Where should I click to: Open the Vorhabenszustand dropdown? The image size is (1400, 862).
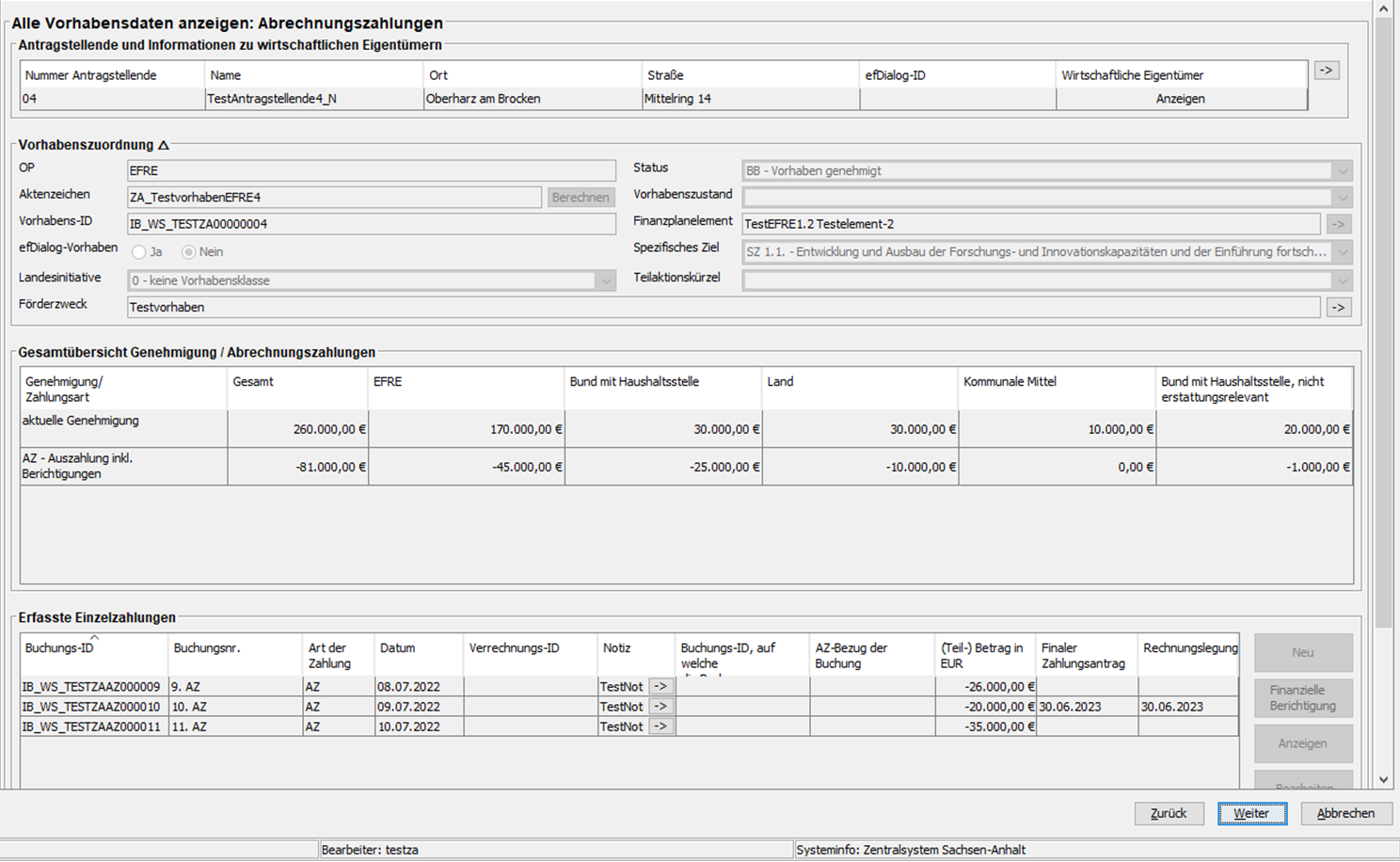(1343, 198)
